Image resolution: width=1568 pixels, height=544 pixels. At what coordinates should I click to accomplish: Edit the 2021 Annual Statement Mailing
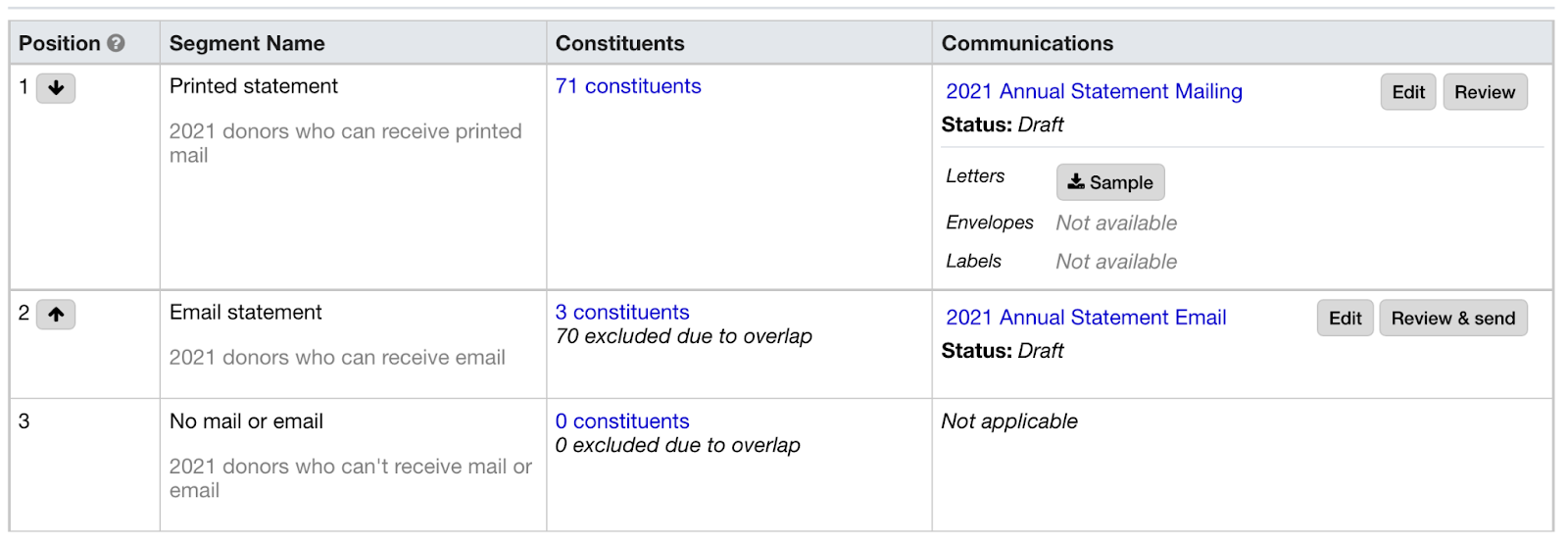1408,92
